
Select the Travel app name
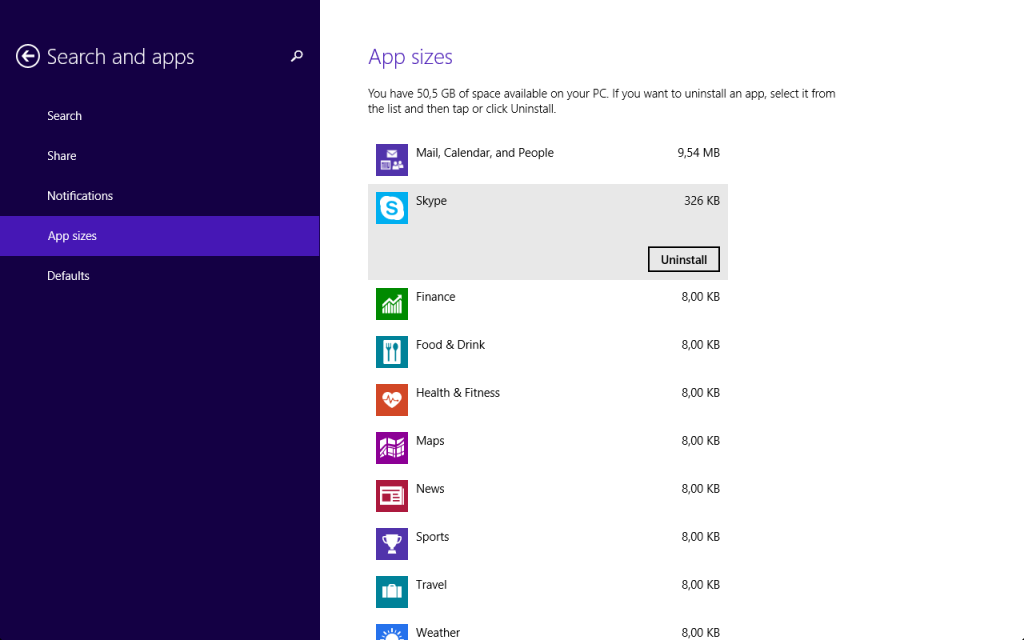click(x=431, y=584)
